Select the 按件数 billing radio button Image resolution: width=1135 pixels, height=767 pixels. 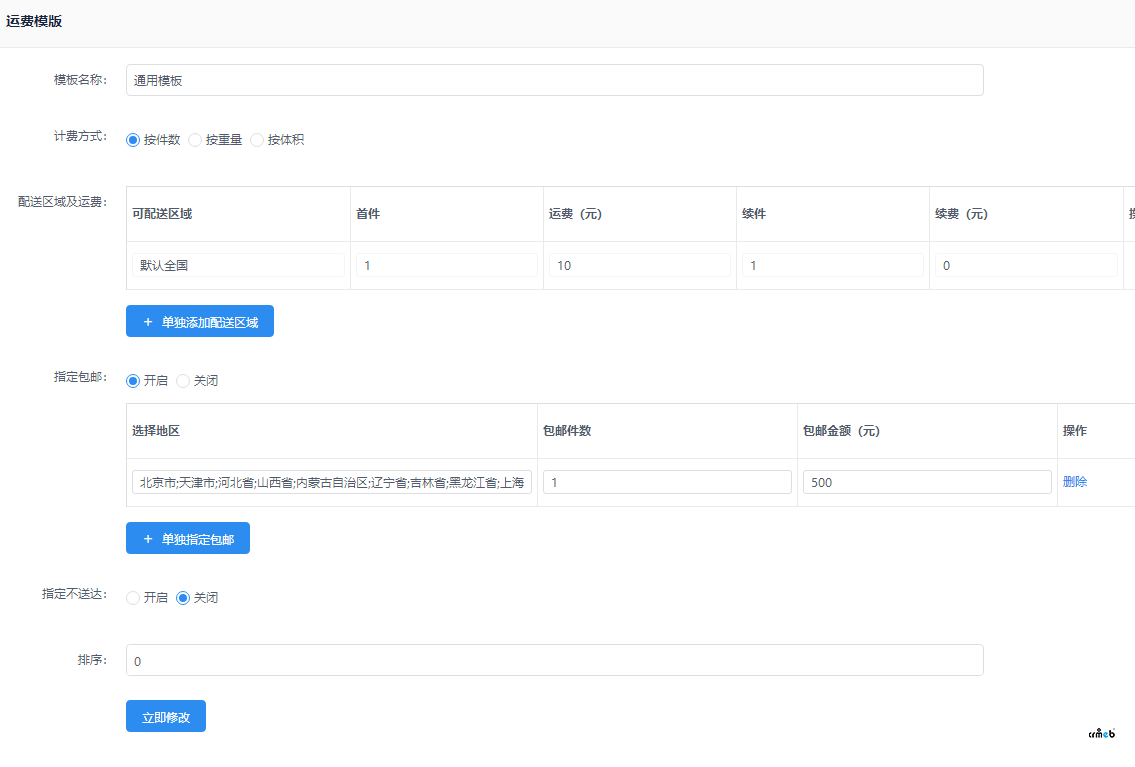coord(133,140)
